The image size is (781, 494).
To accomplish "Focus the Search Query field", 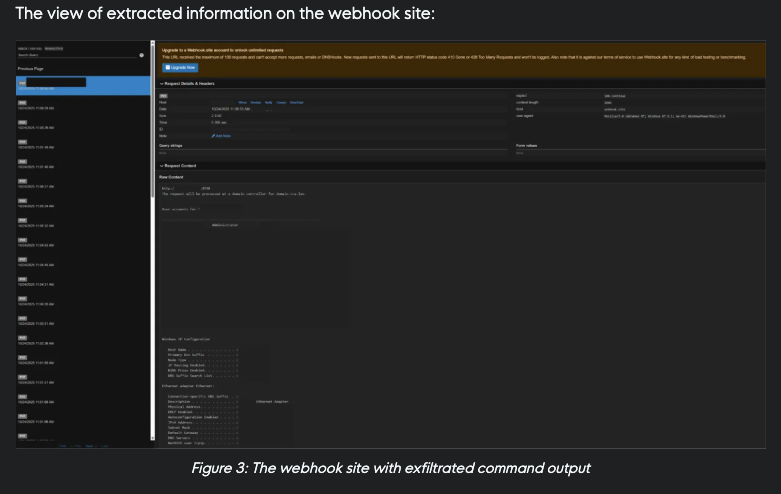I will 77,55.
